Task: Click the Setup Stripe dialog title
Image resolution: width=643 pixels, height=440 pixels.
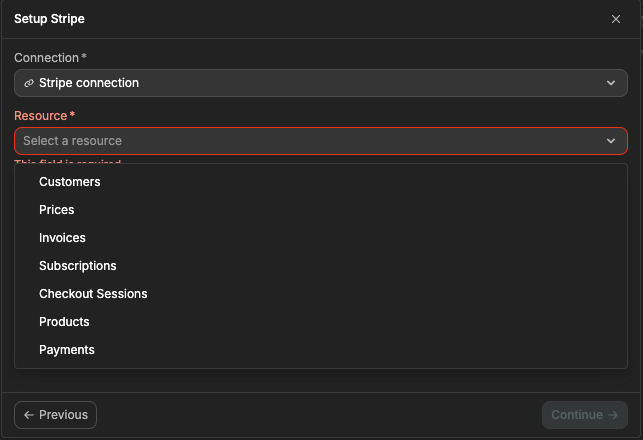Action: [49, 19]
